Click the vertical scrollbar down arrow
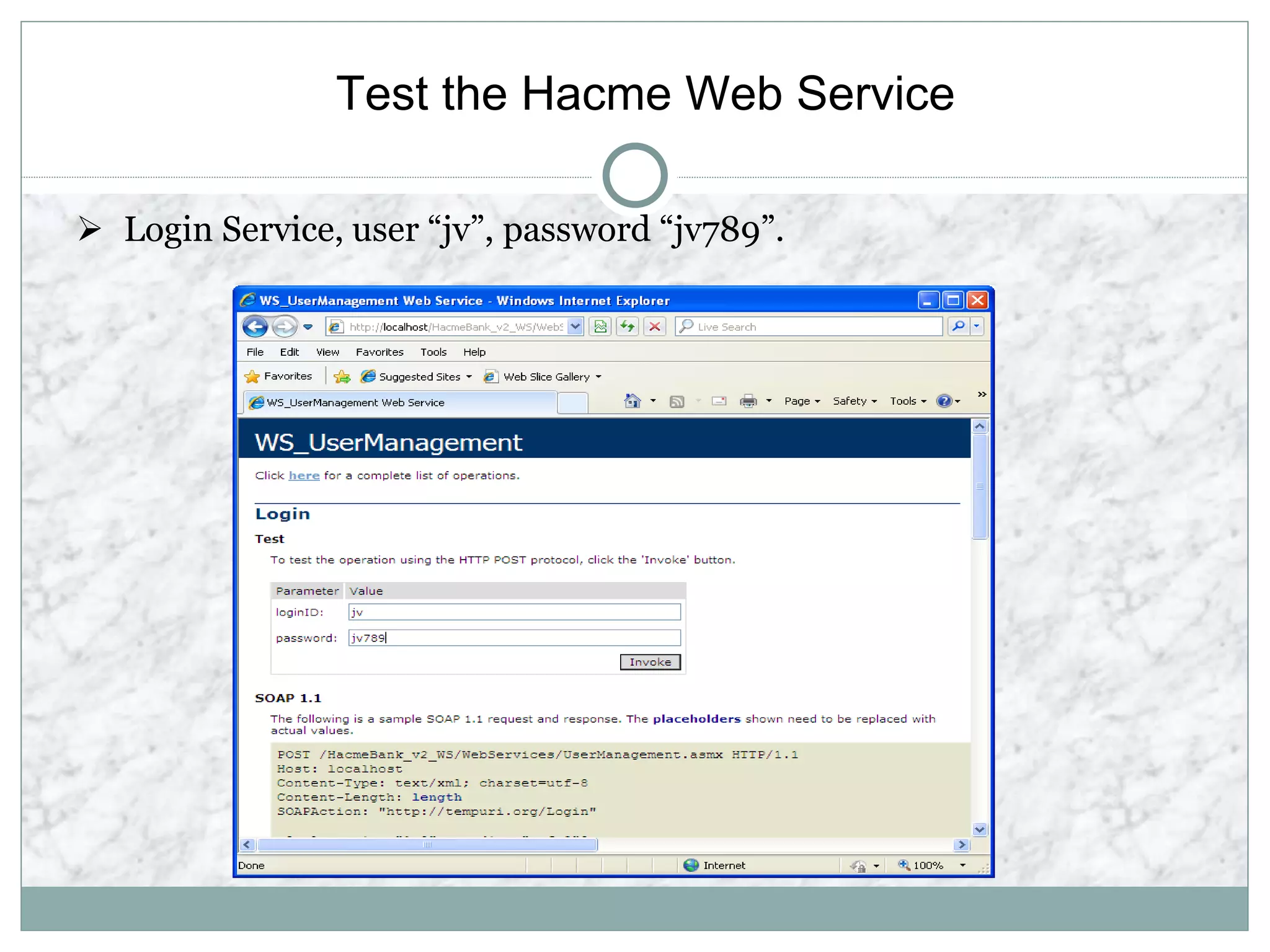 tap(980, 829)
